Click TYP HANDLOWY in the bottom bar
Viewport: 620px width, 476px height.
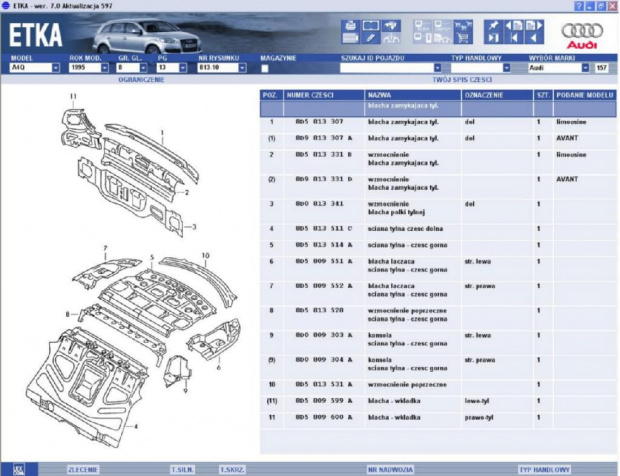tap(544, 470)
